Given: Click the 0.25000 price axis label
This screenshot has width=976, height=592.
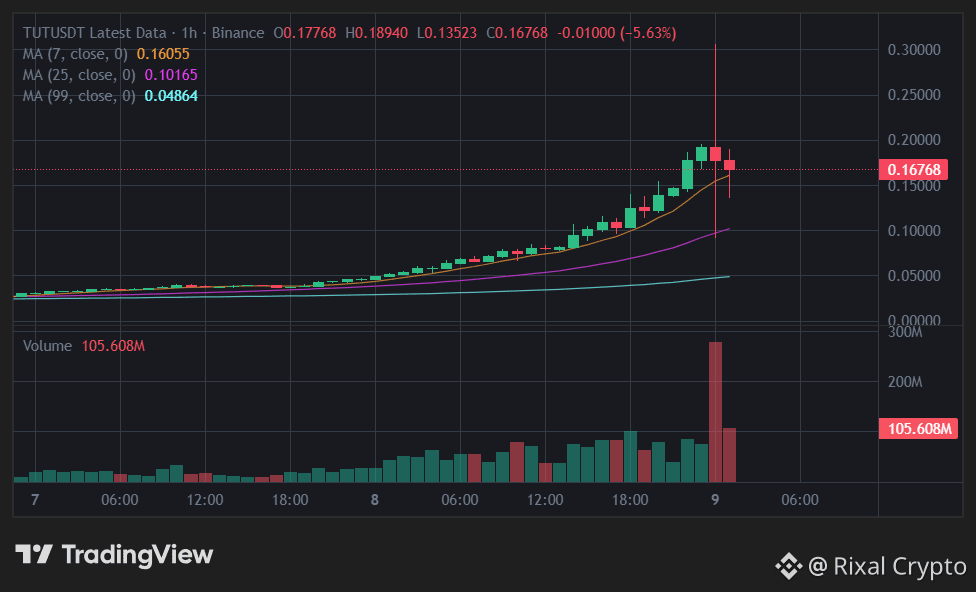Looking at the screenshot, I should (914, 95).
